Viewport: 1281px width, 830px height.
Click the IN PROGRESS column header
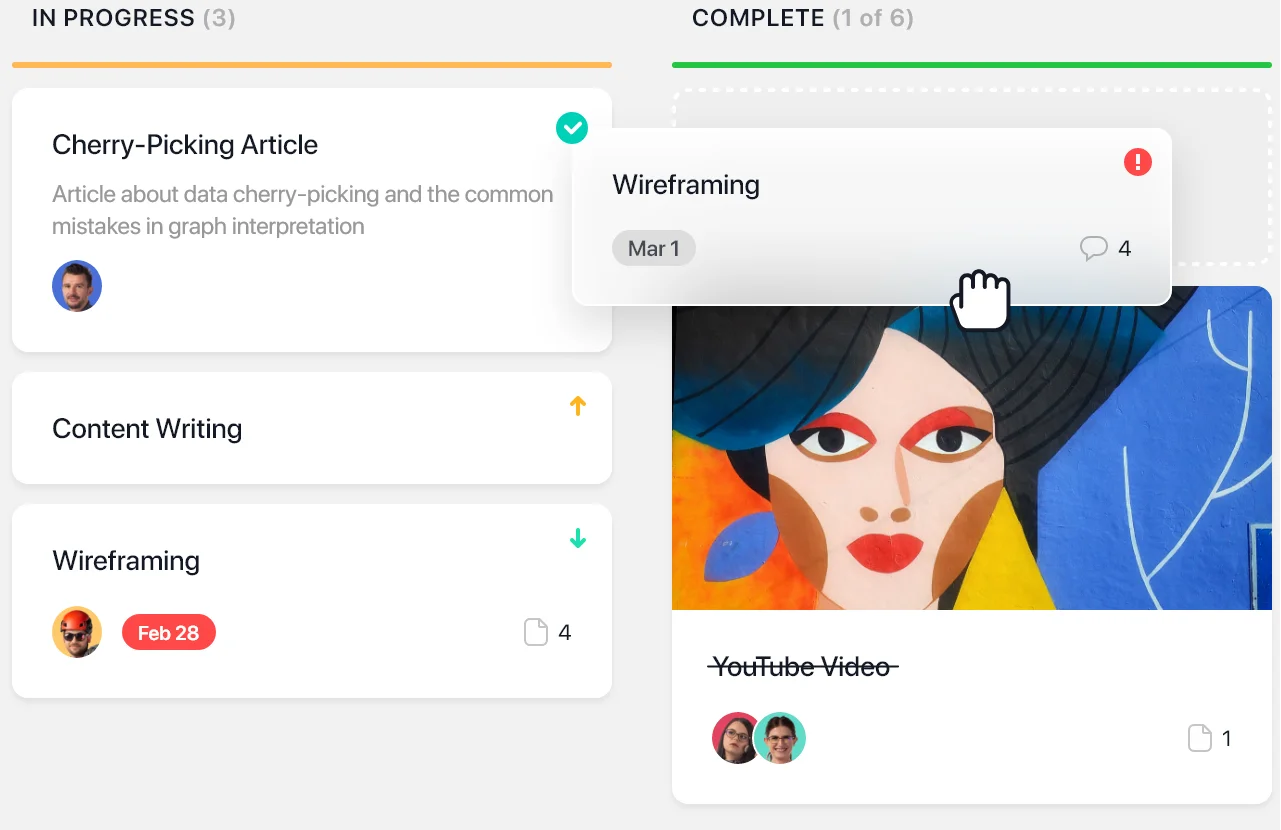113,18
